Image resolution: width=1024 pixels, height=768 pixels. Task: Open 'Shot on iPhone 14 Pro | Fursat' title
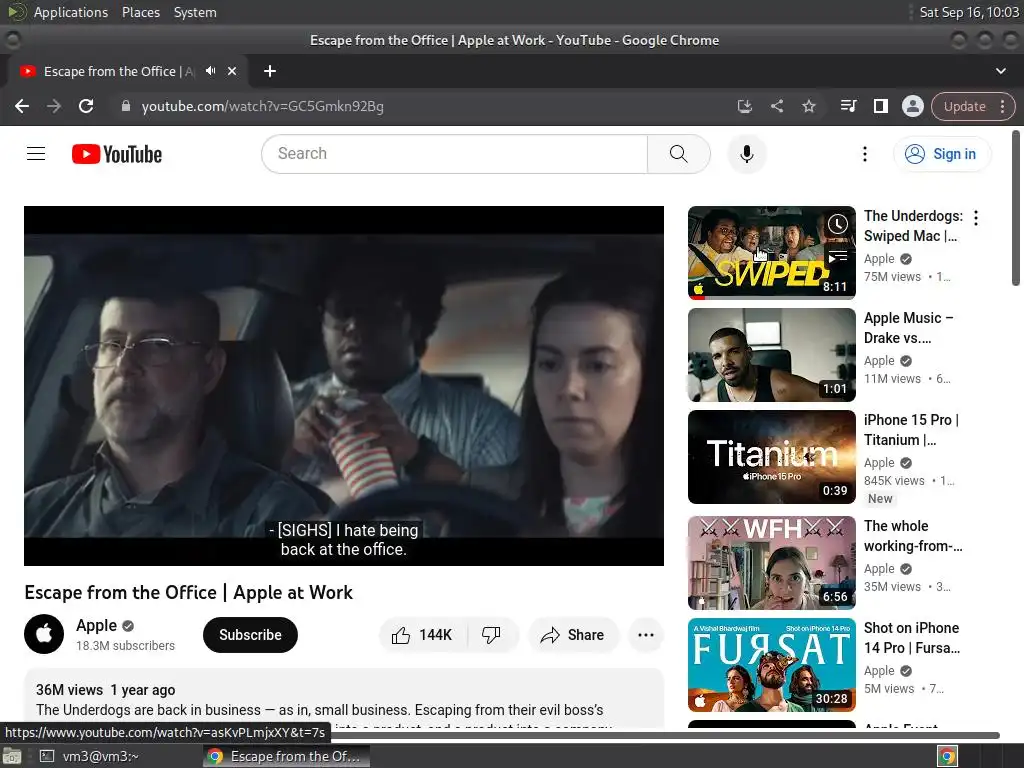tap(912, 638)
